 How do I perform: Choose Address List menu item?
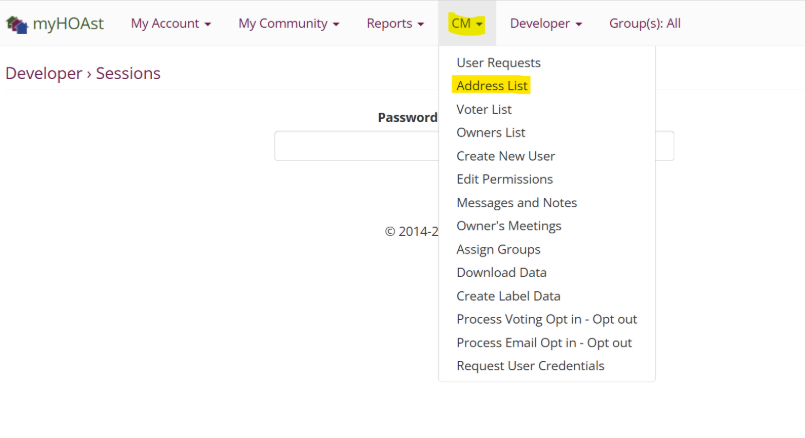492,86
